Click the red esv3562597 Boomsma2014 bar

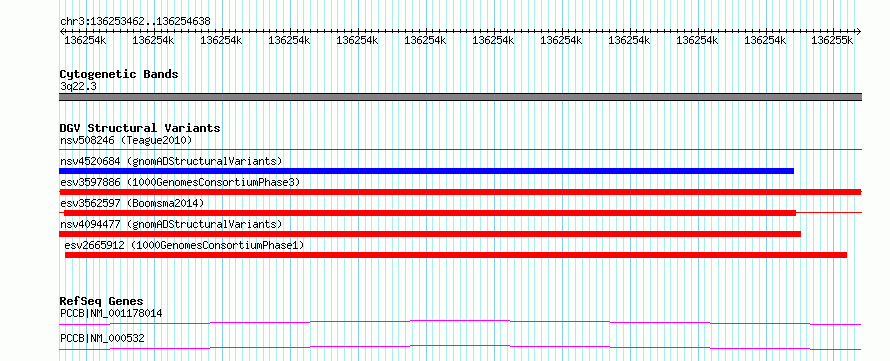tap(430, 213)
